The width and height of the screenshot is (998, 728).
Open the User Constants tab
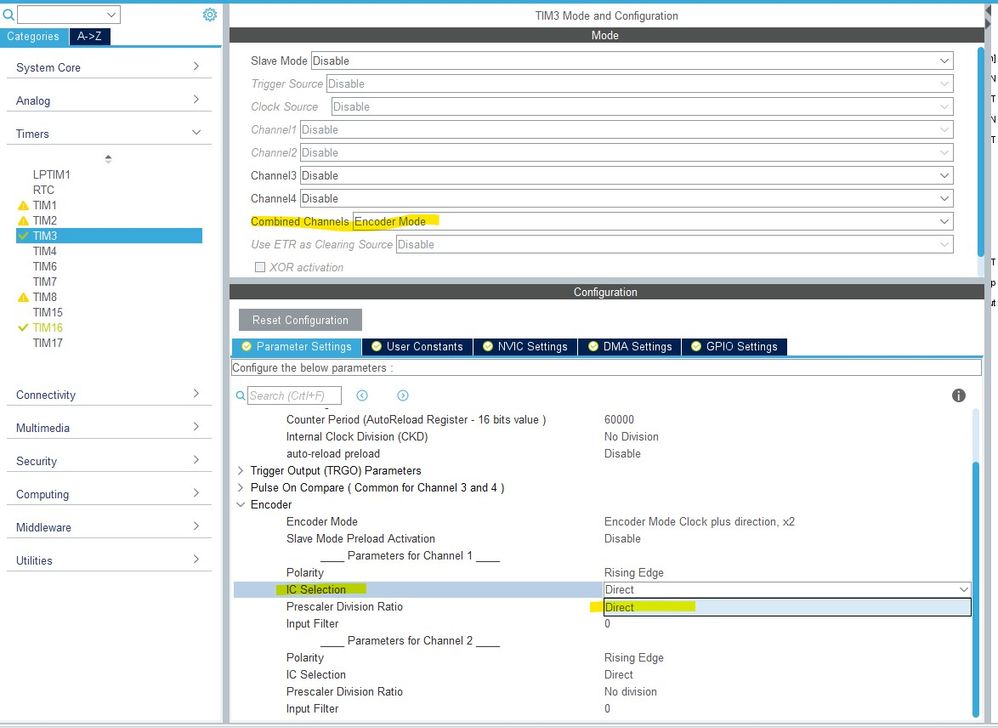click(x=418, y=346)
